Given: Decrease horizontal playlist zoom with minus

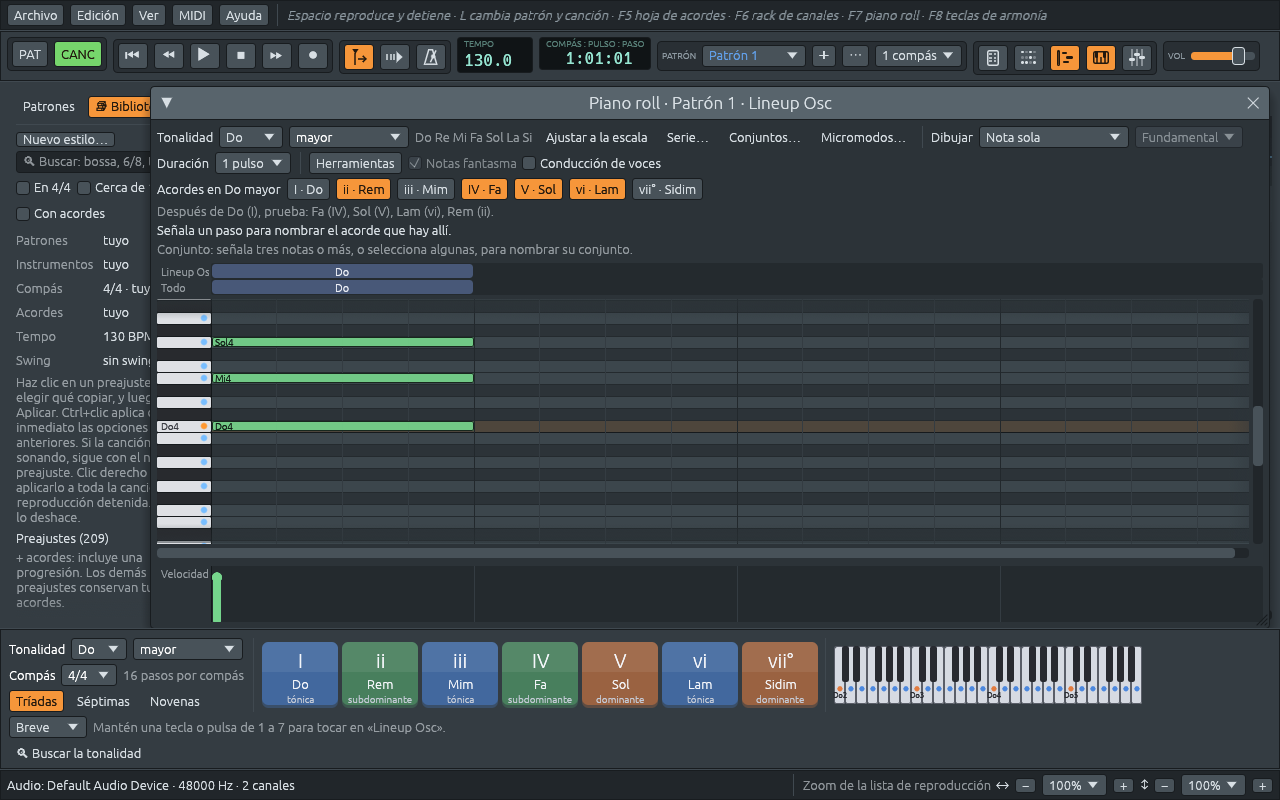Looking at the screenshot, I should (x=1026, y=786).
